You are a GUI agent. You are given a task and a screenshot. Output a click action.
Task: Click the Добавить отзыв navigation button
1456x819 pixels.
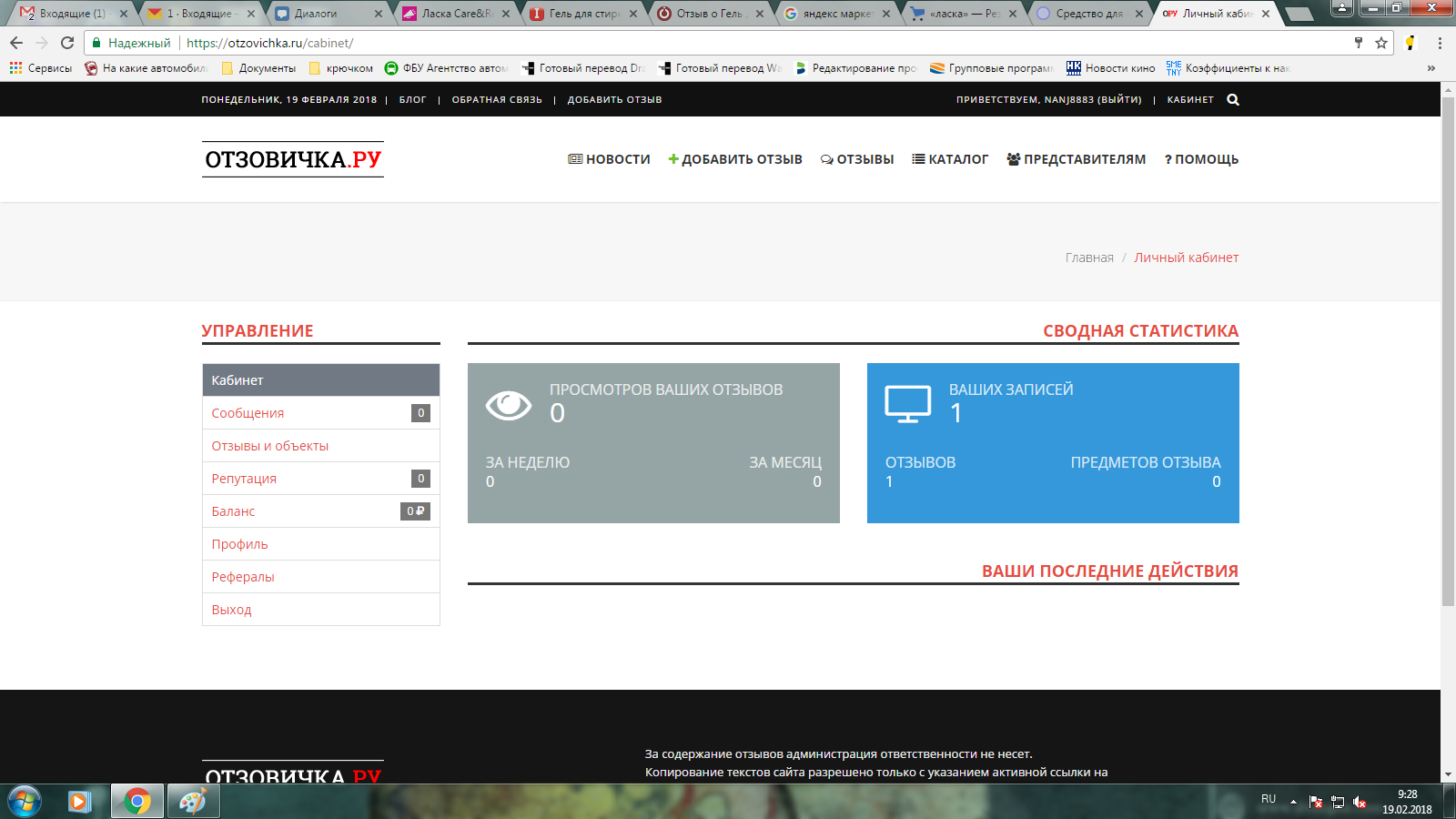coord(735,159)
